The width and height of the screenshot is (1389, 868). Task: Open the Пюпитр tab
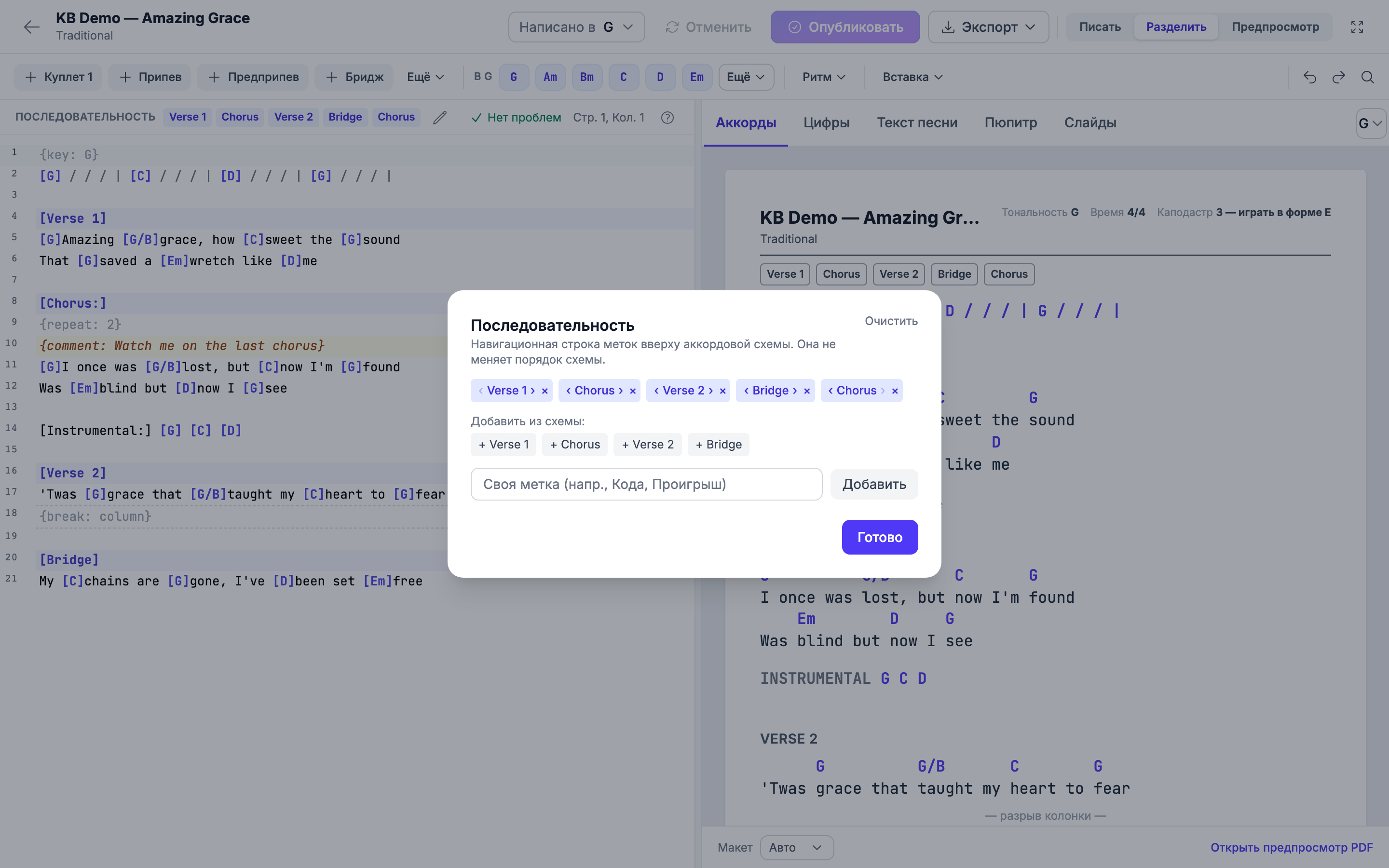pos(1011,123)
